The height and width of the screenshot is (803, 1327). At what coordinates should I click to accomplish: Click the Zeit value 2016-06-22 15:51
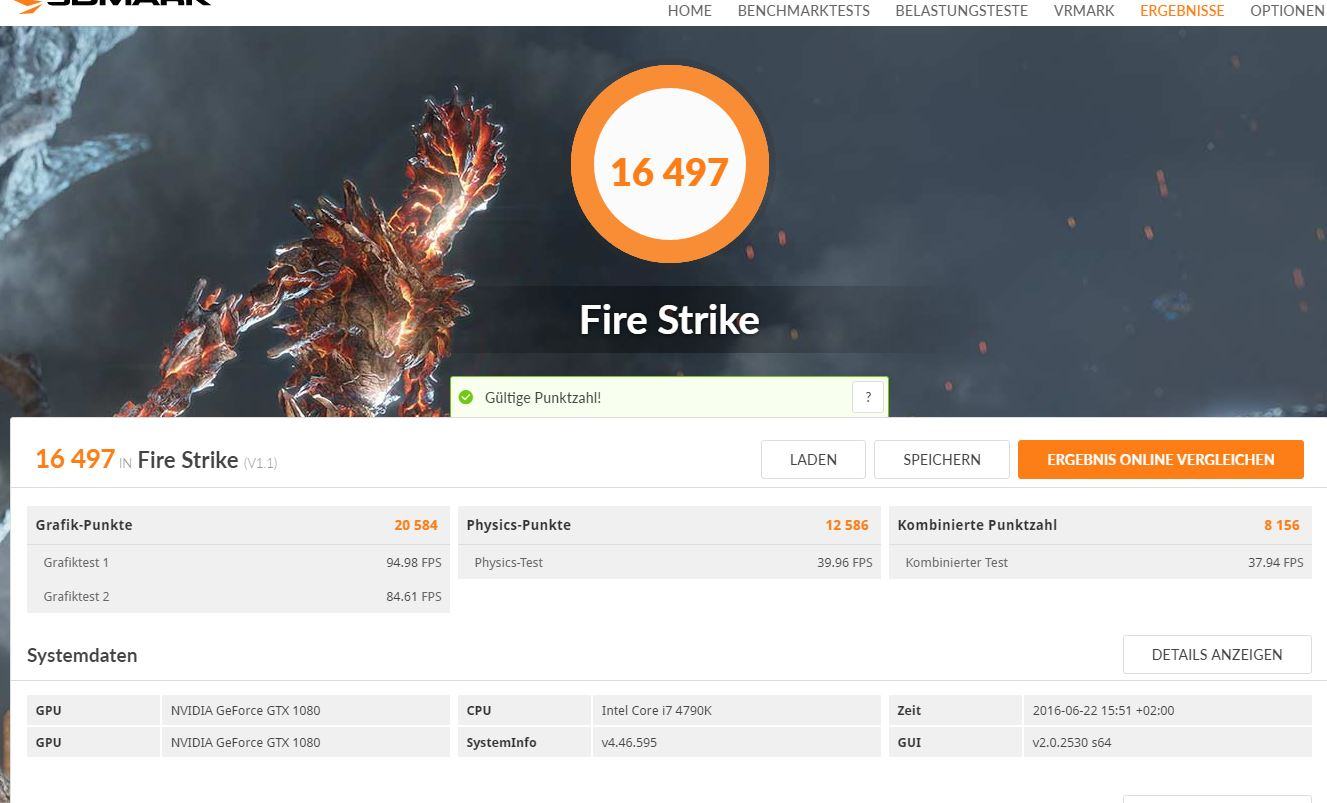point(1104,710)
